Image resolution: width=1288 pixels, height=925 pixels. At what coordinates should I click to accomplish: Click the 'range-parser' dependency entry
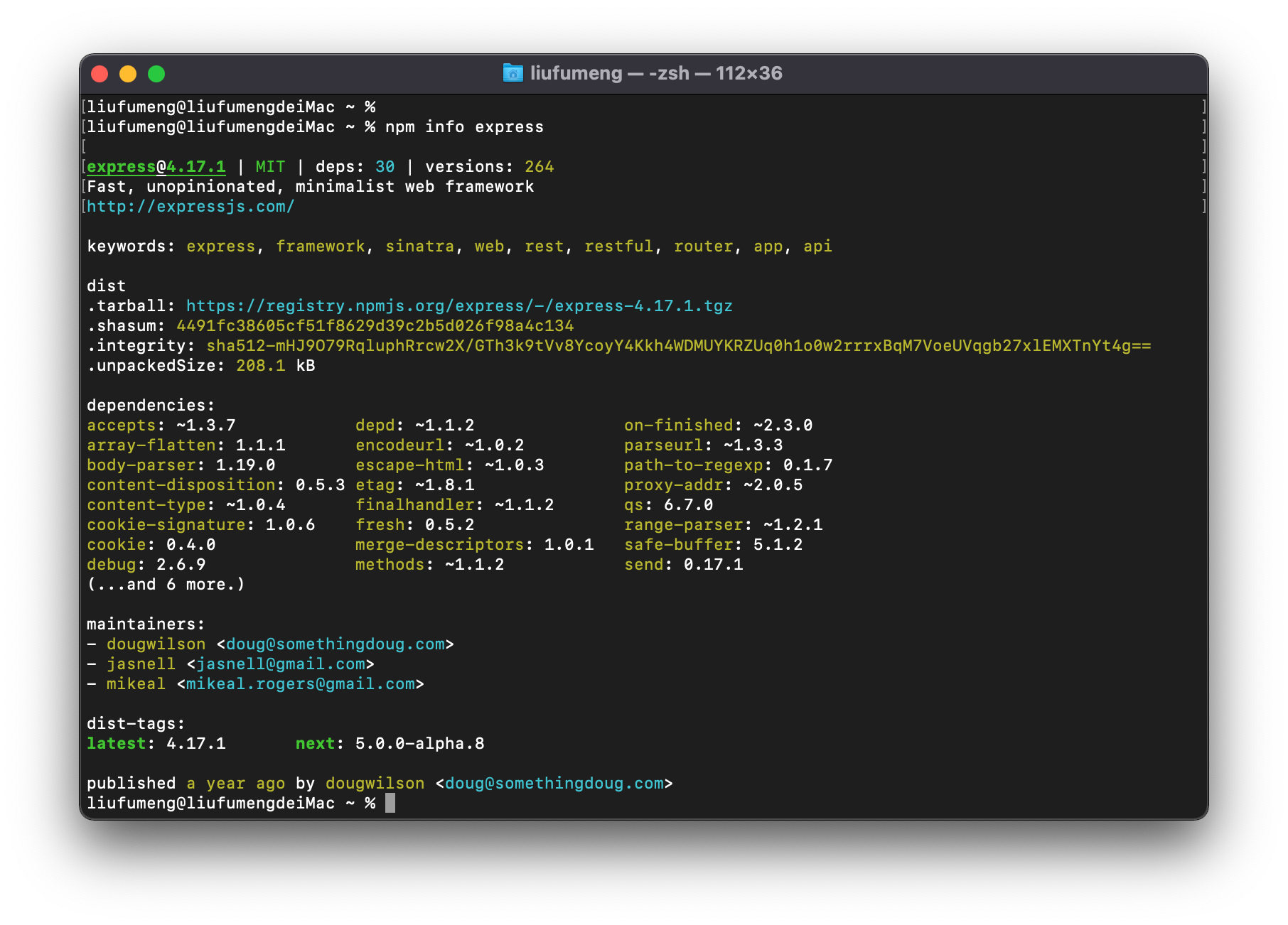(x=723, y=525)
